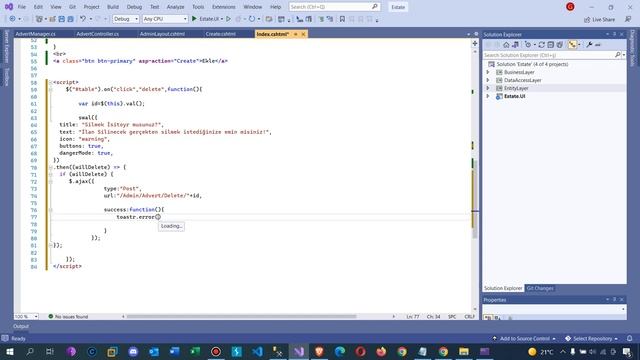Viewport: 640px width, 360px height.
Task: Expand the DataAccessLayer project node
Action: coord(488,80)
